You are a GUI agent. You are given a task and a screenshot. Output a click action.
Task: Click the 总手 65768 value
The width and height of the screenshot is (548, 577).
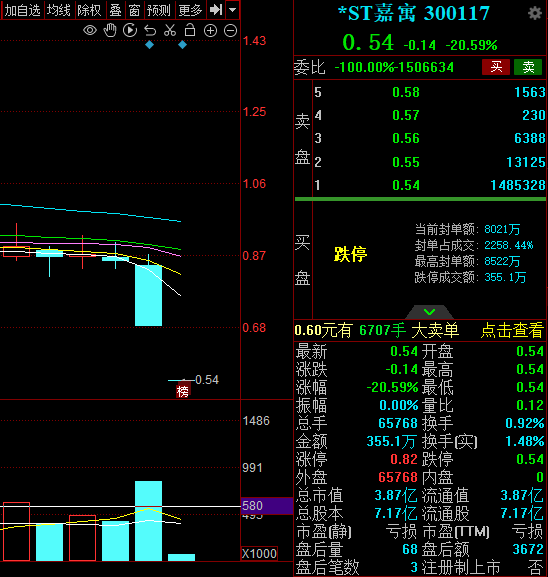398,423
